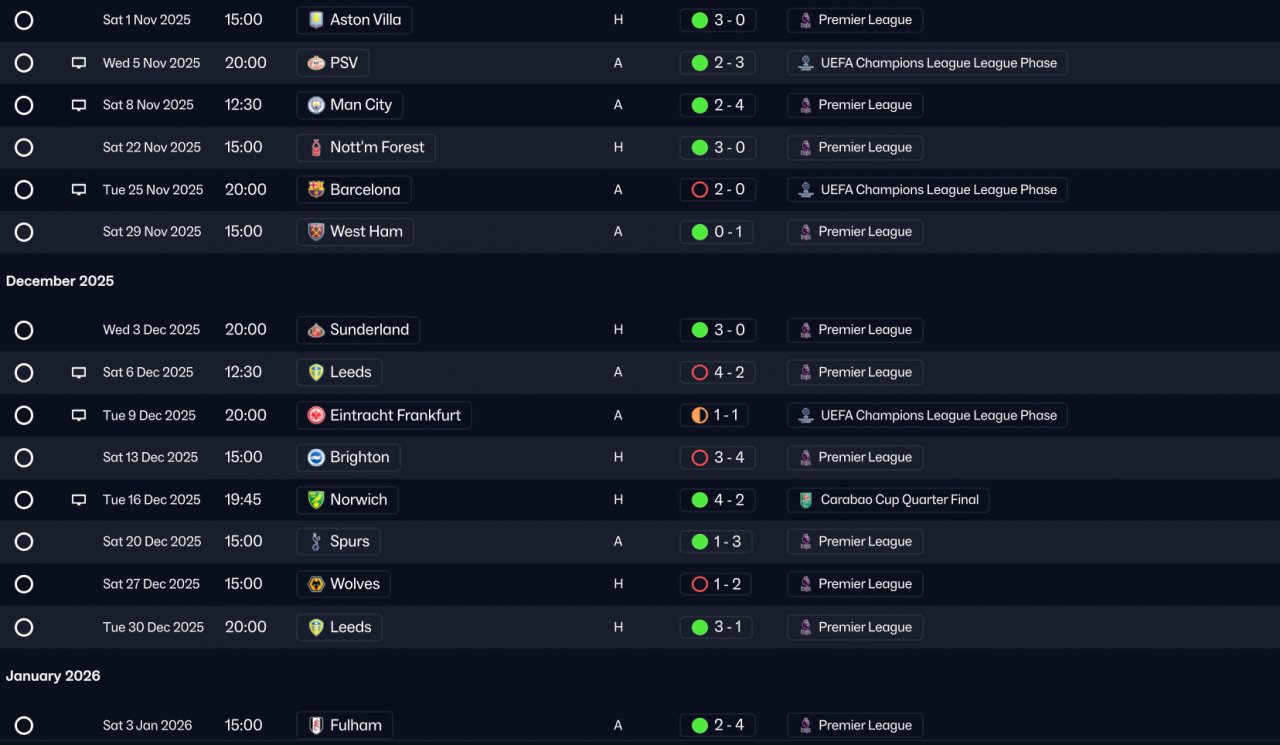Click the TV icon for Norwich cup tie

click(79, 500)
